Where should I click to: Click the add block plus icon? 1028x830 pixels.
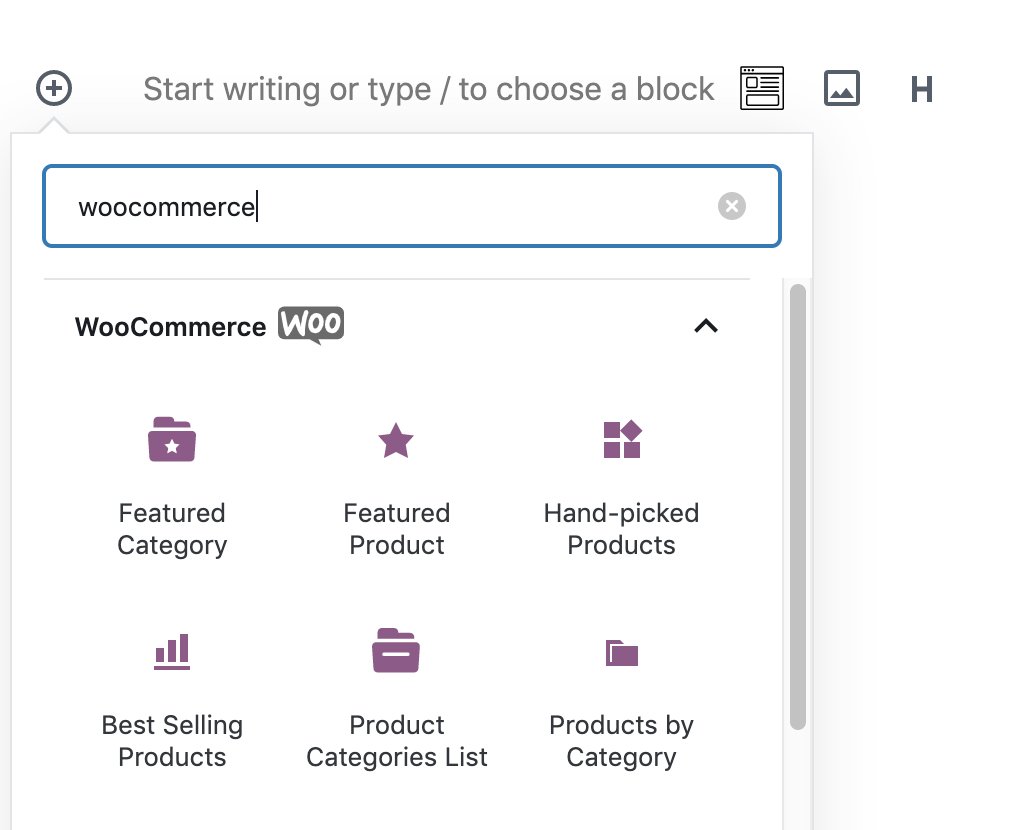pos(54,88)
